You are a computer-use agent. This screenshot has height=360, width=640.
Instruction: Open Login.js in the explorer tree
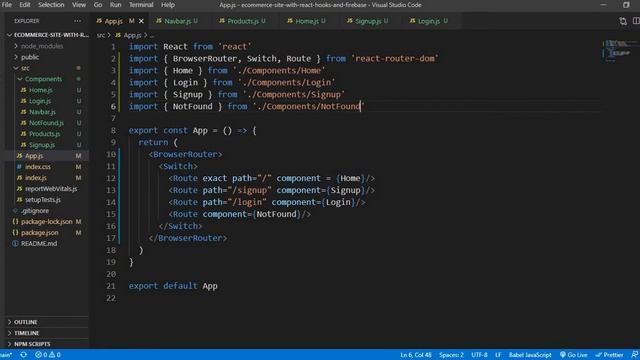tap(40, 101)
